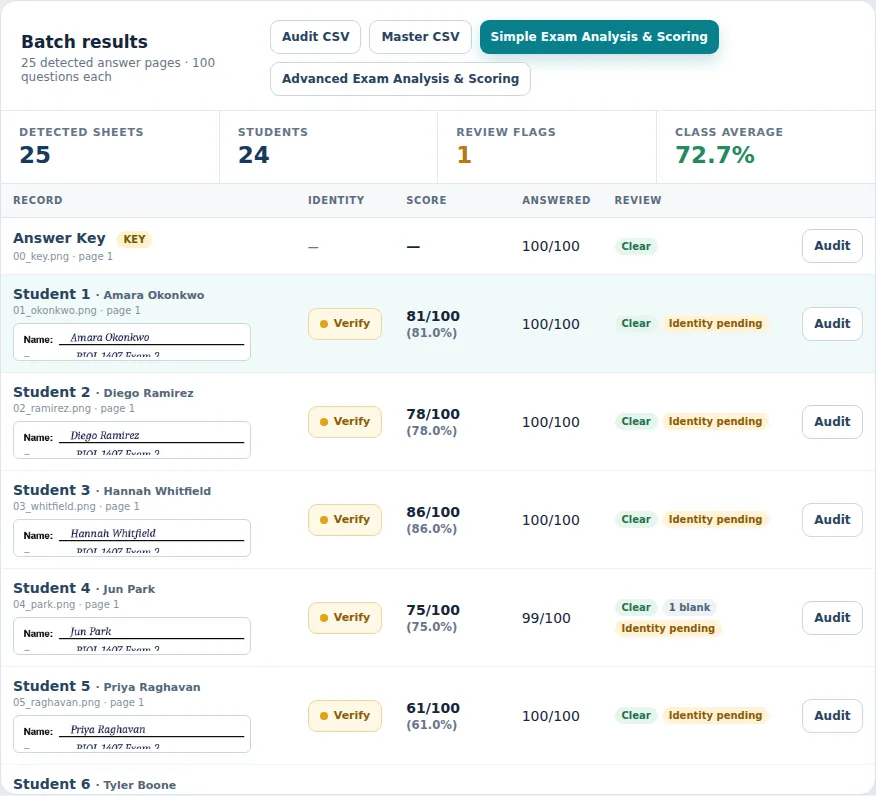Open Hannah Whitfield's name snippet

[132, 538]
